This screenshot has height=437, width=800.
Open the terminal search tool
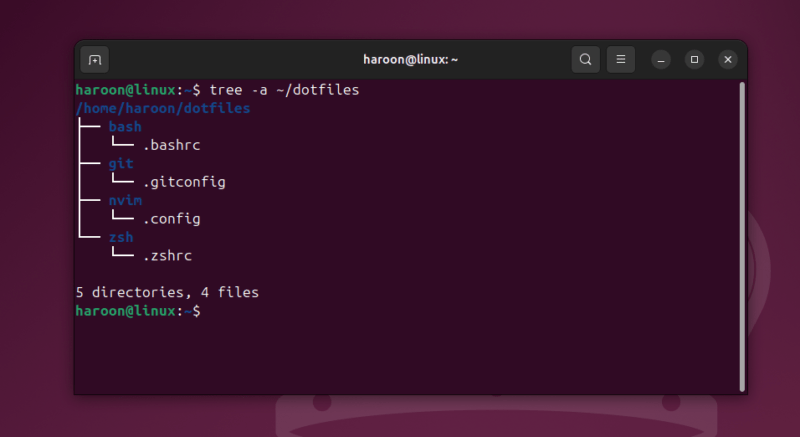pos(585,60)
